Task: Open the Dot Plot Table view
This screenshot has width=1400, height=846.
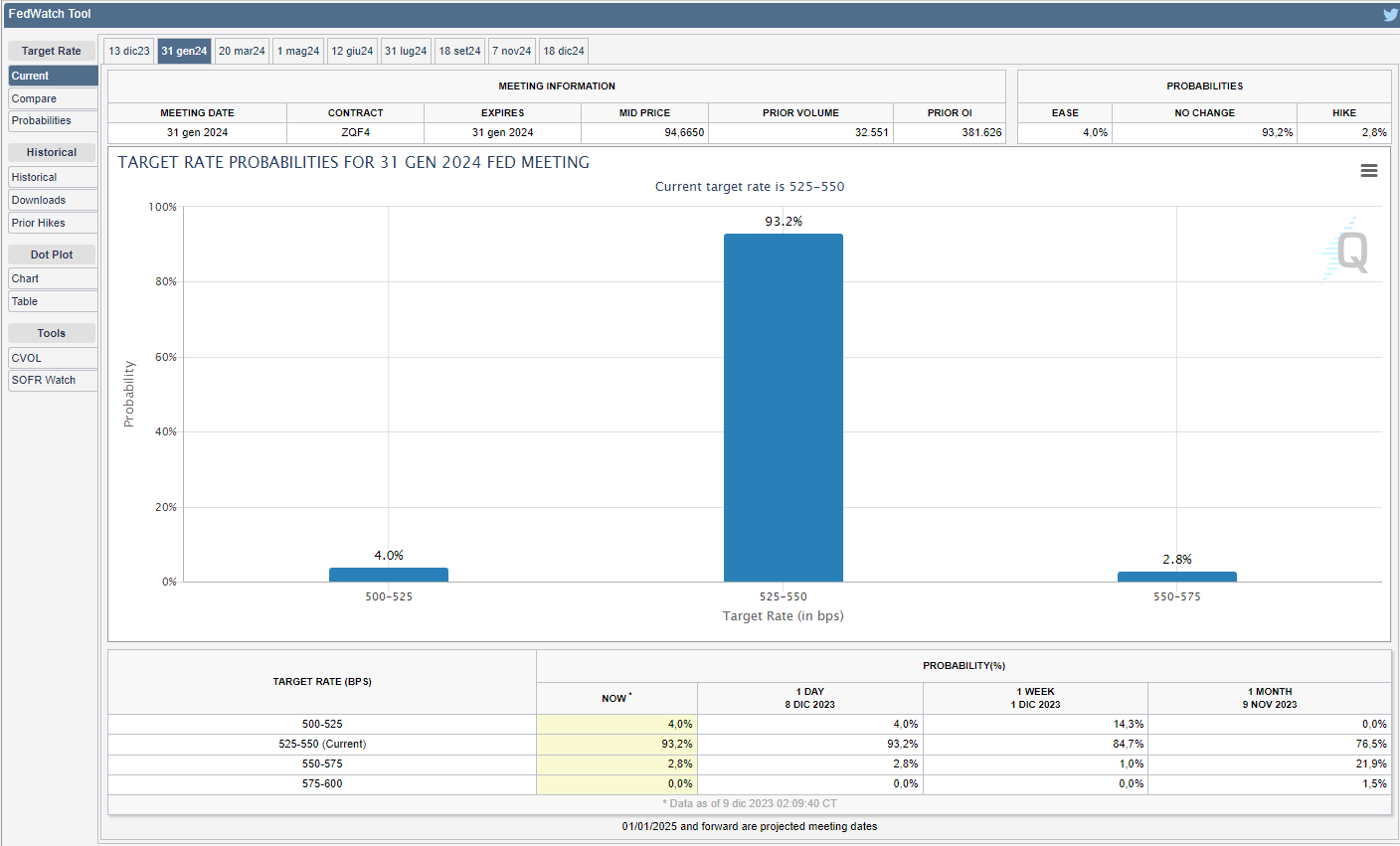Action: tap(53, 301)
